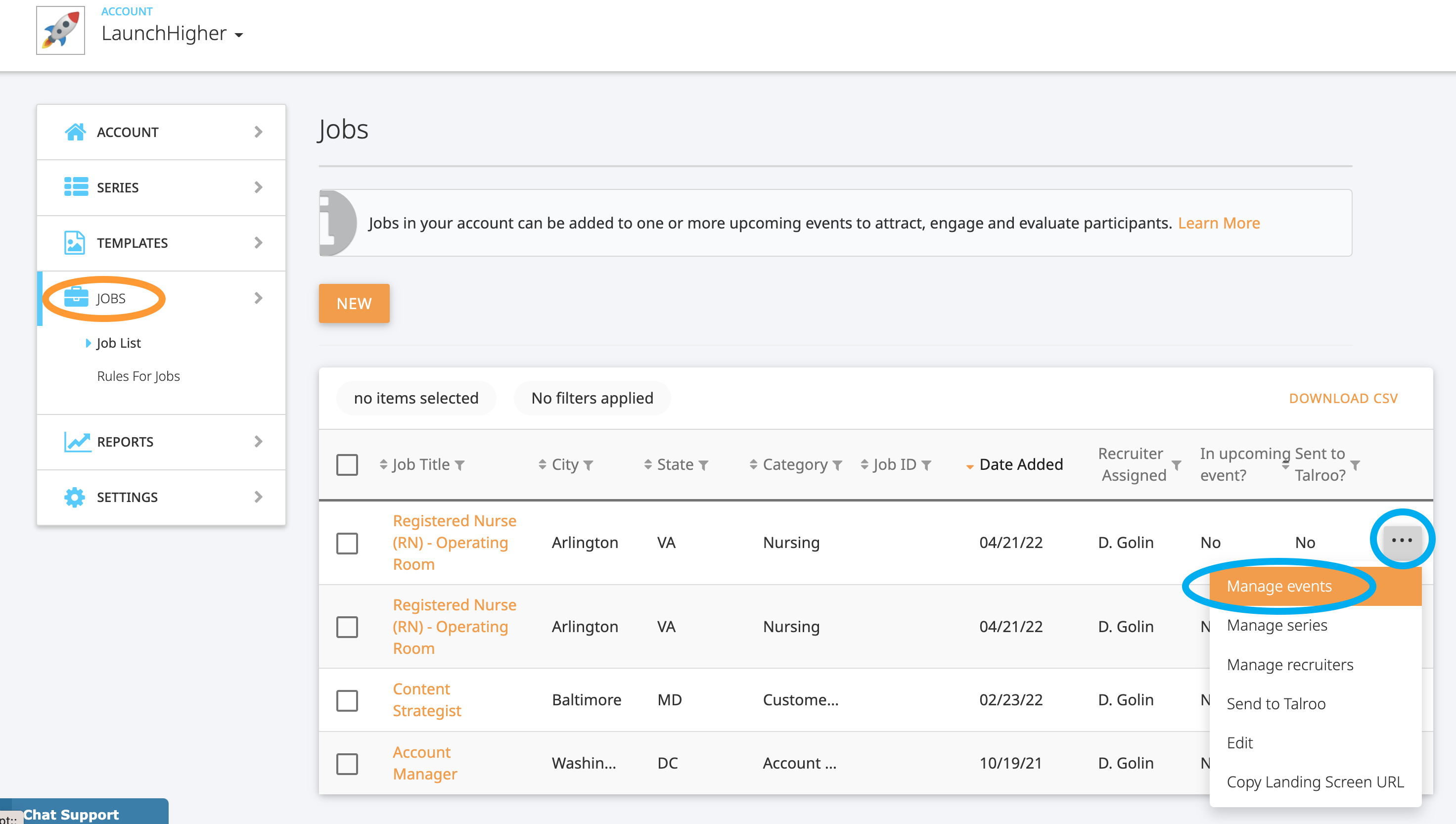Sort by Category using sort arrows
This screenshot has width=1456, height=824.
754,464
